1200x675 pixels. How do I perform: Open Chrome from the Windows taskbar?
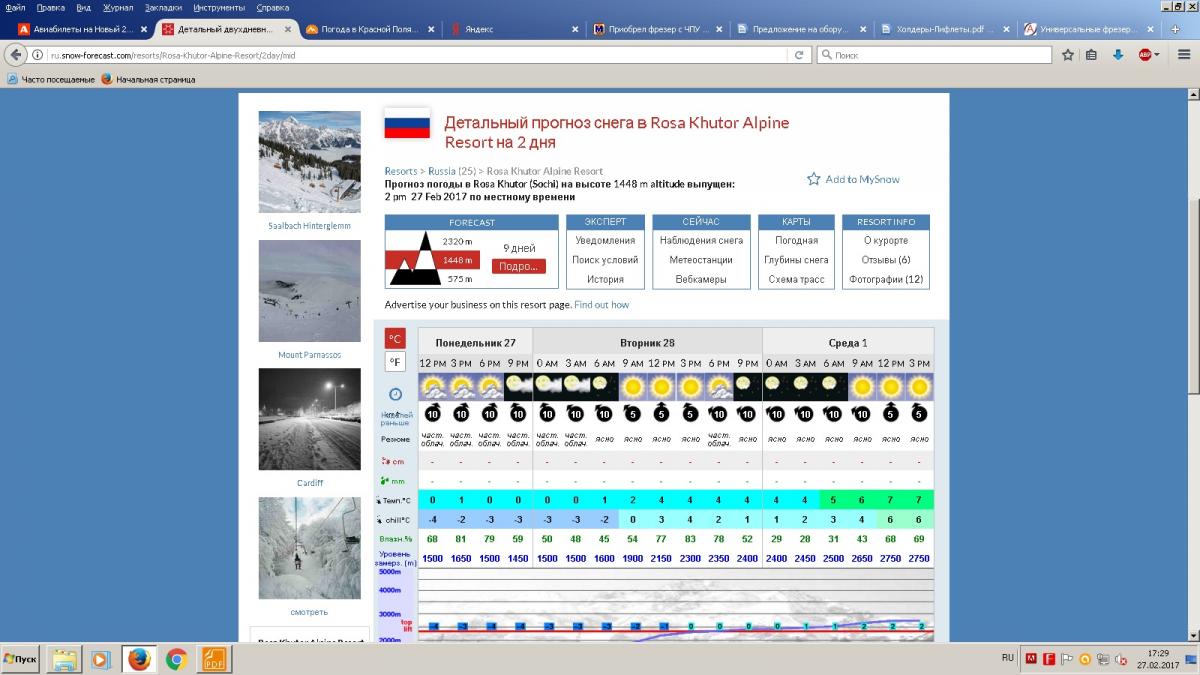[177, 659]
